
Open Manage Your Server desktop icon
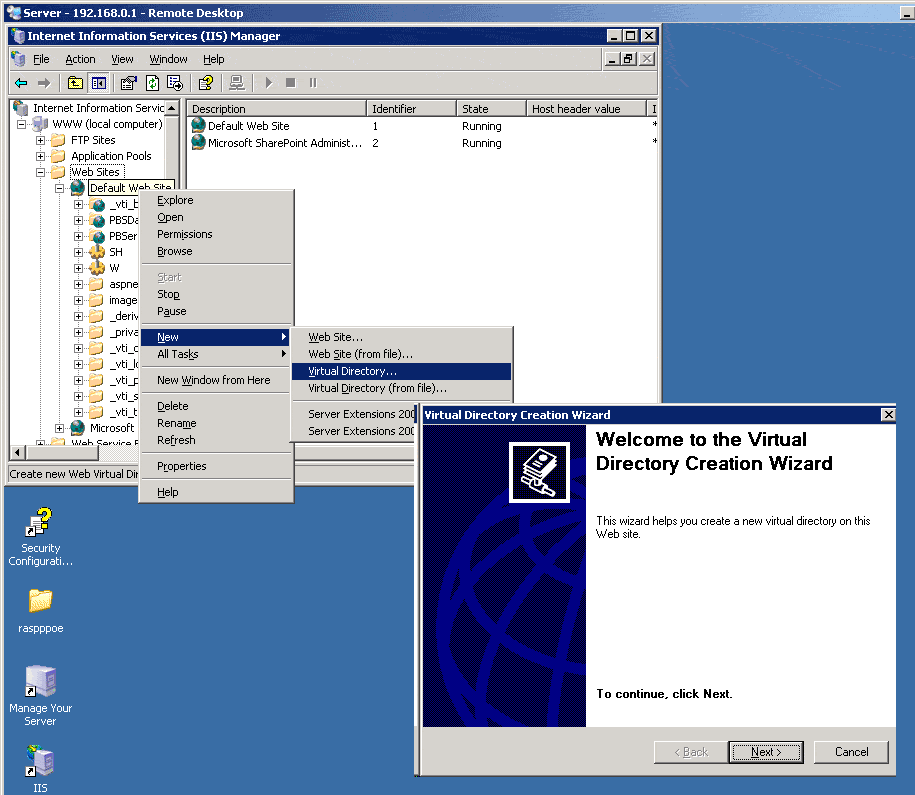40,681
